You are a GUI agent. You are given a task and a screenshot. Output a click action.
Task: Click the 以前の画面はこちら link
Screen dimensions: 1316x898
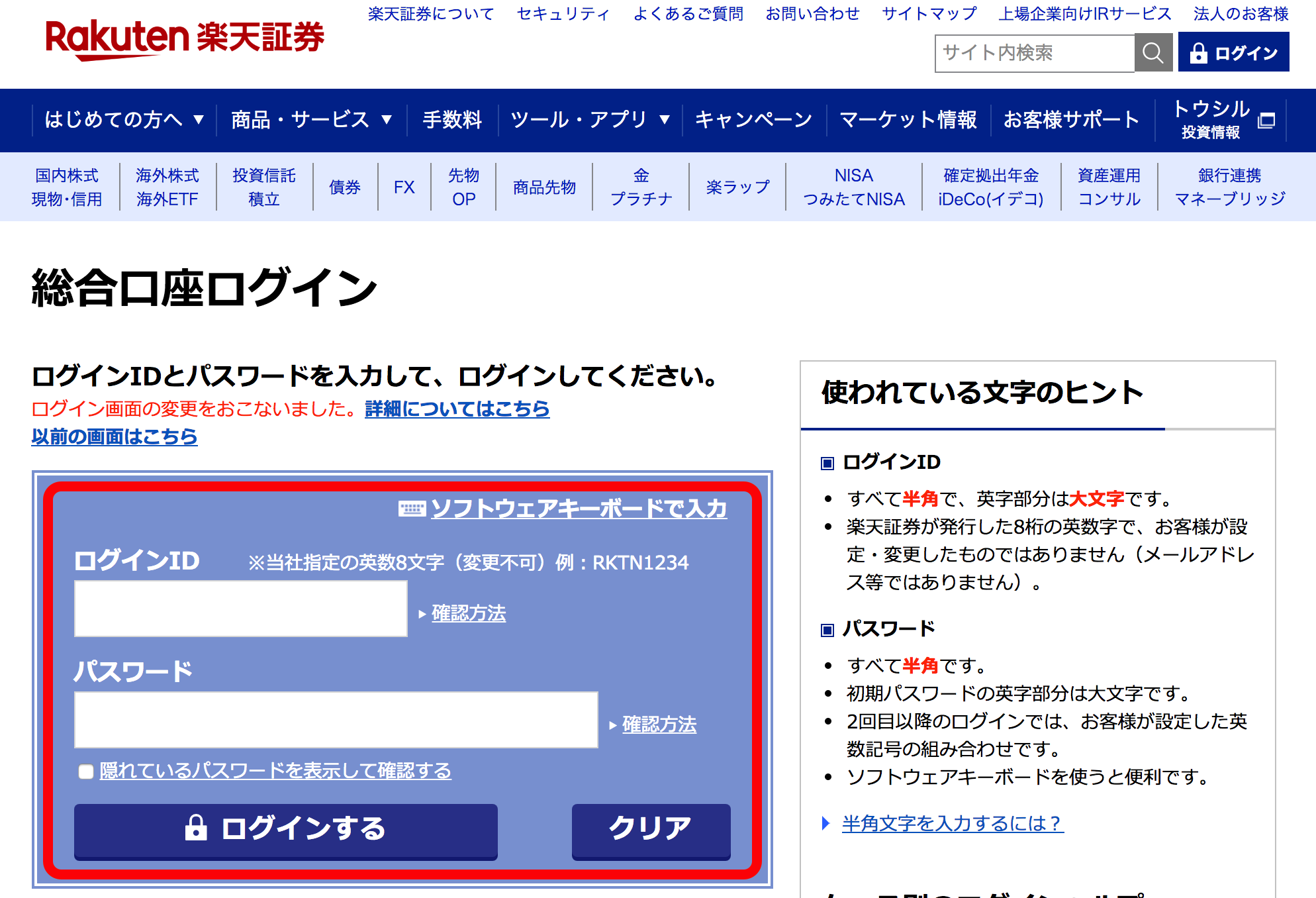click(115, 437)
